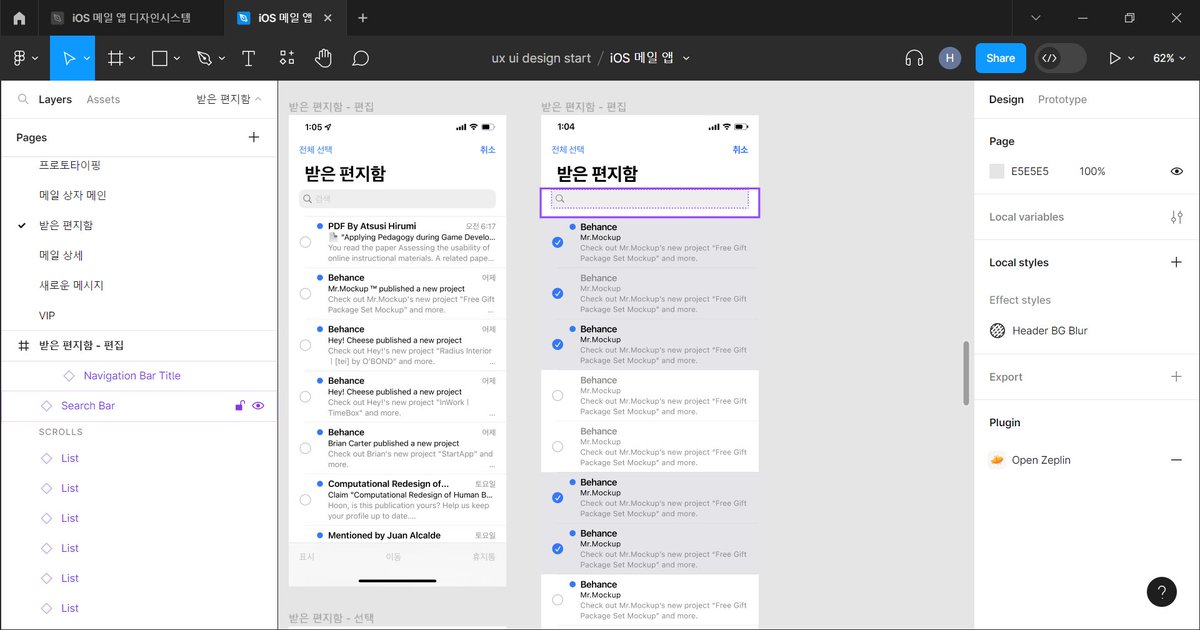Select the Frame tool
1200x630 pixels.
[117, 58]
